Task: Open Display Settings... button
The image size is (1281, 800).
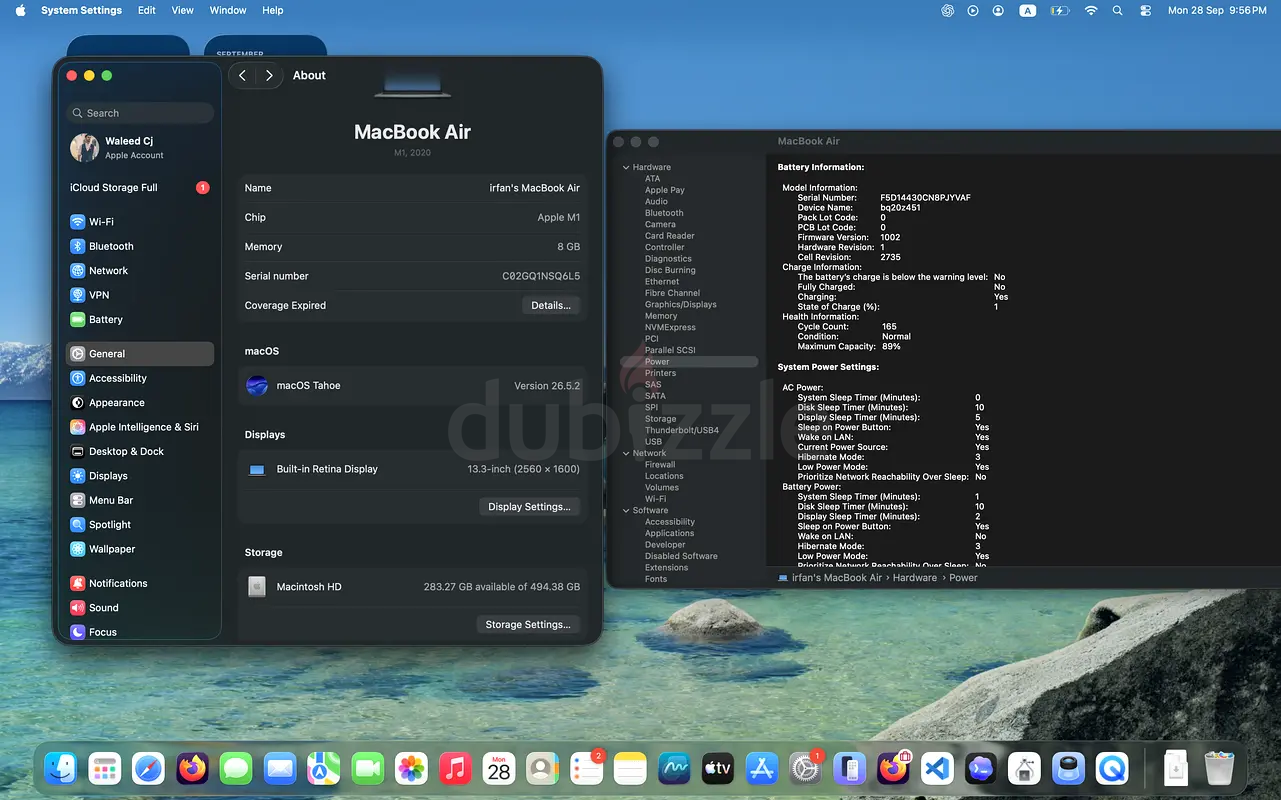Action: [x=530, y=507]
